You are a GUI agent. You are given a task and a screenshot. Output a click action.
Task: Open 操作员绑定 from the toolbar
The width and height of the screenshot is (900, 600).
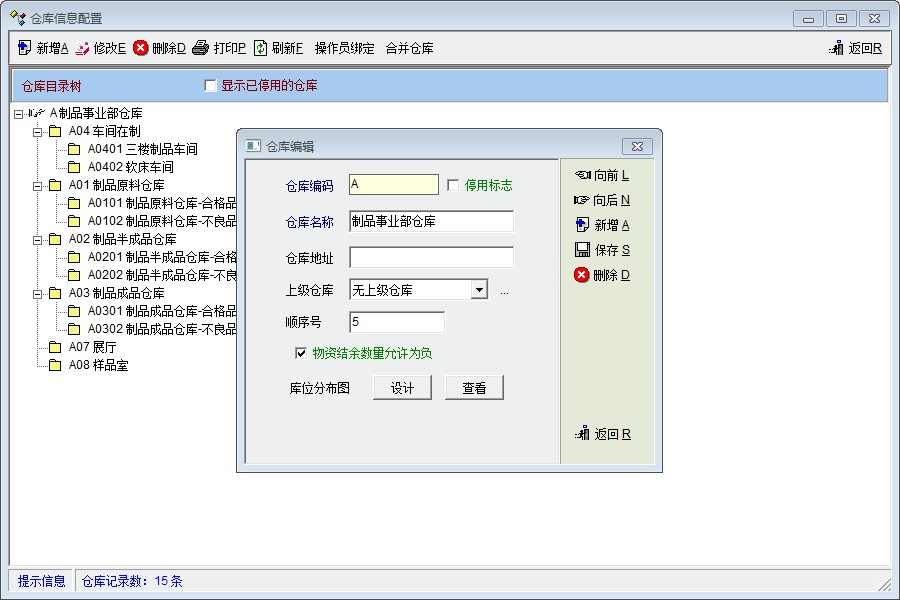pos(344,48)
